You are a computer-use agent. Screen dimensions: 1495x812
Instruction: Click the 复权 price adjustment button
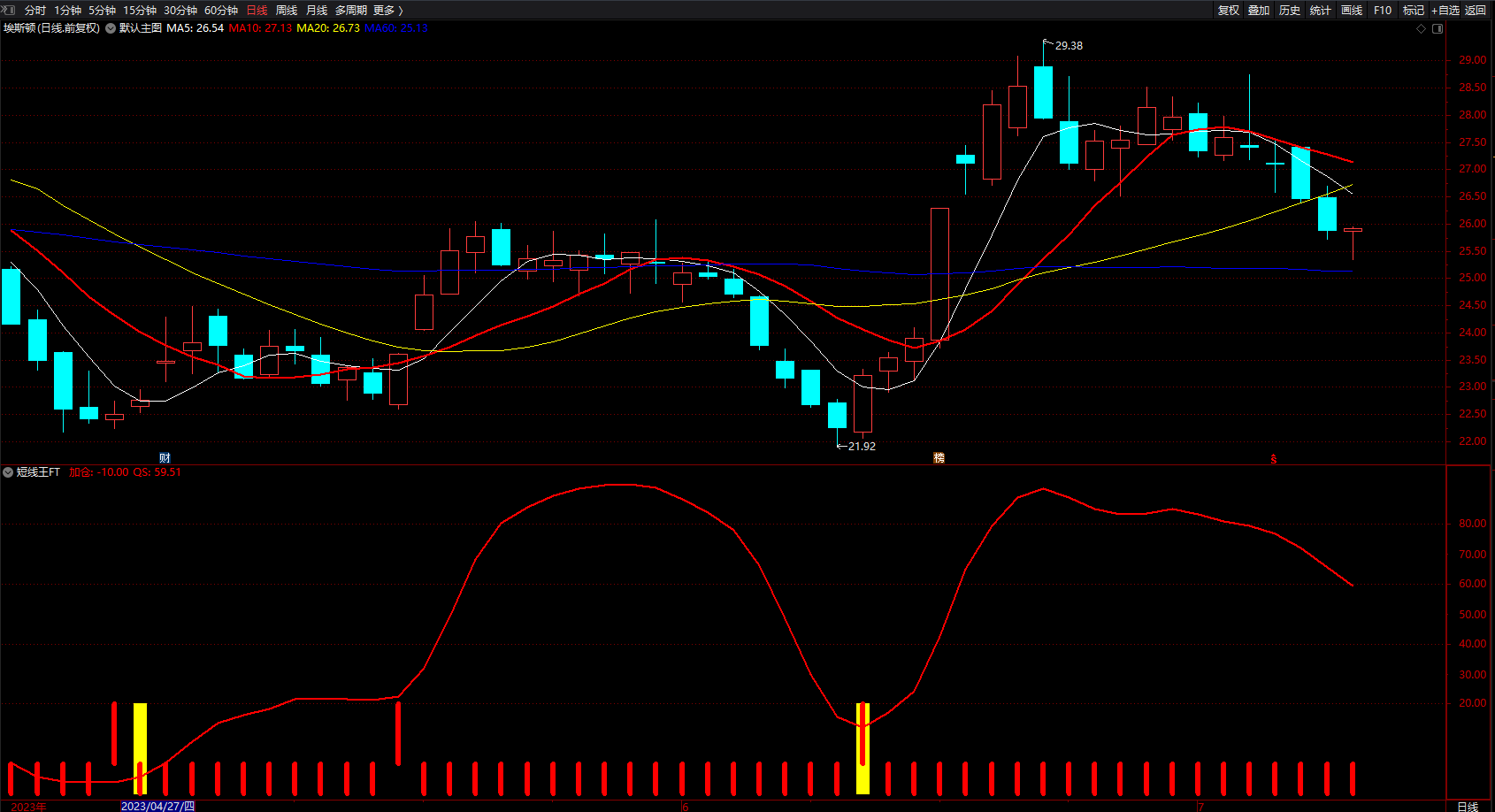click(x=1229, y=11)
